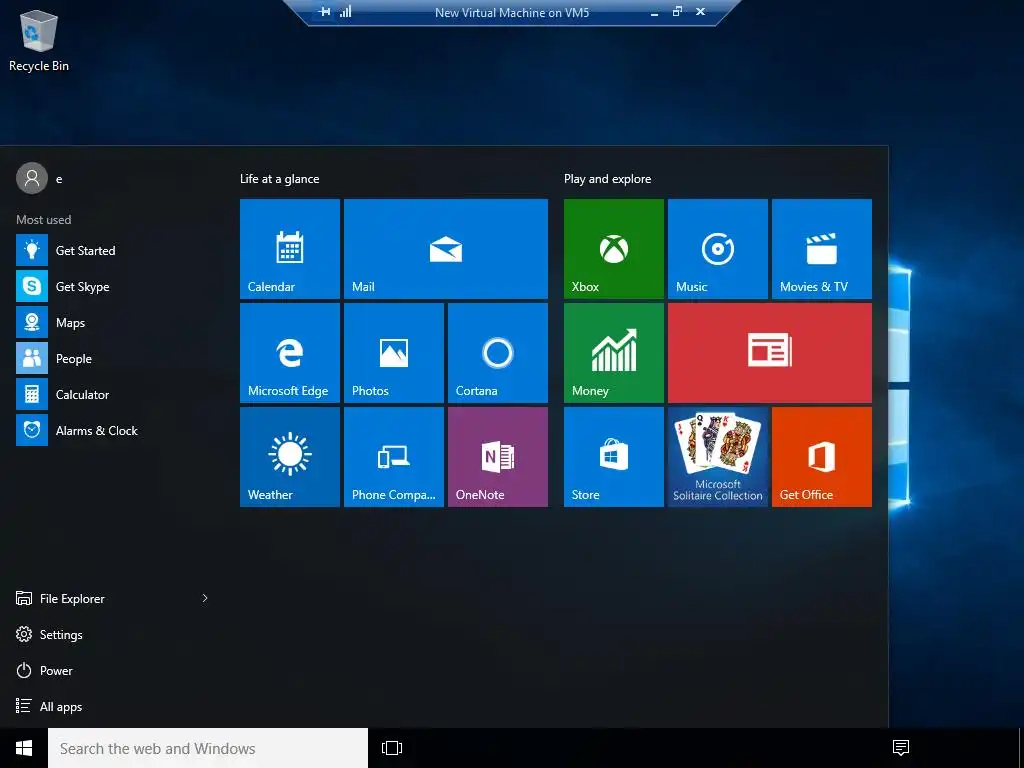
Task: Open Action Center notifications icon
Action: (901, 748)
